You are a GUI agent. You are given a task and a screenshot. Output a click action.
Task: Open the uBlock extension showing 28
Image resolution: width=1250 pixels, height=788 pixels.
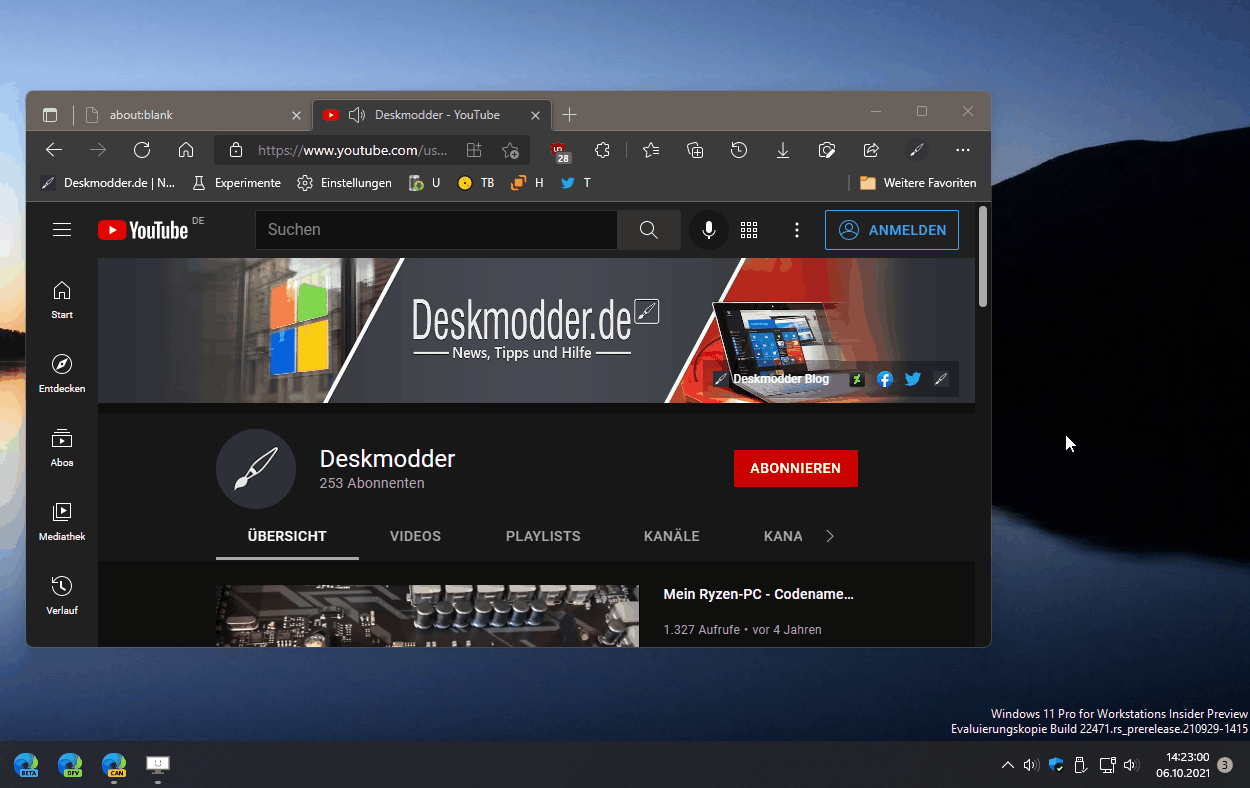[560, 151]
